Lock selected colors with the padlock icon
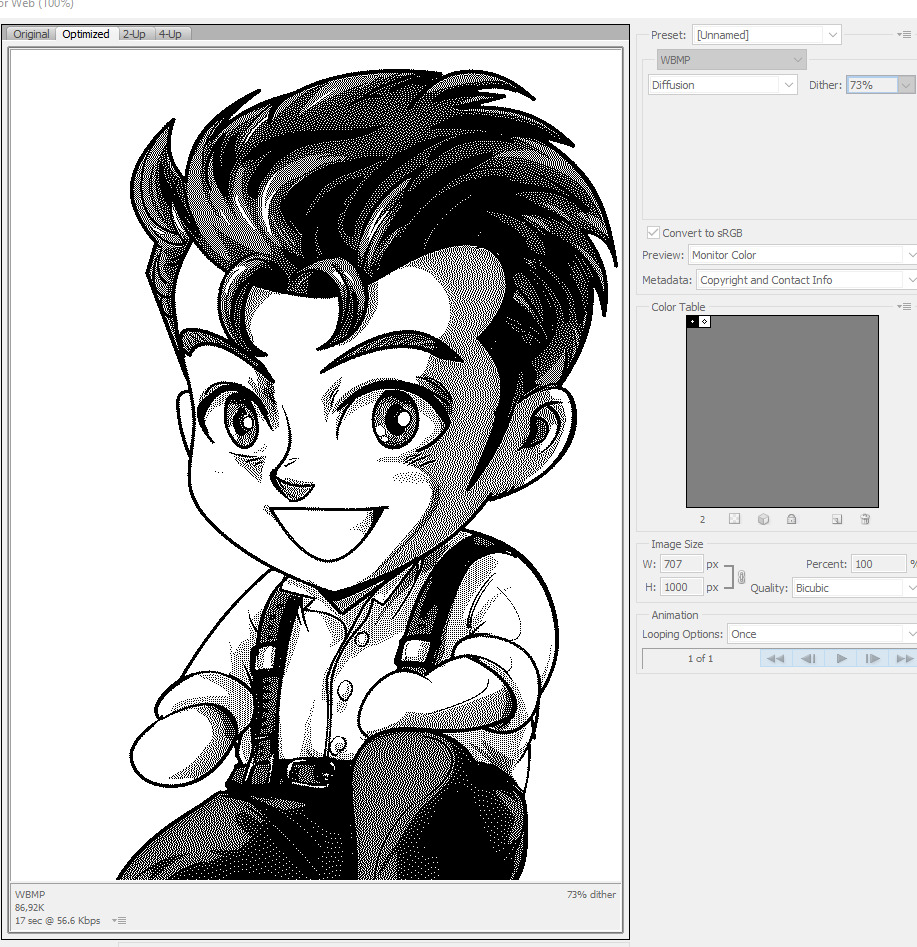Image resolution: width=917 pixels, height=947 pixels. click(791, 519)
